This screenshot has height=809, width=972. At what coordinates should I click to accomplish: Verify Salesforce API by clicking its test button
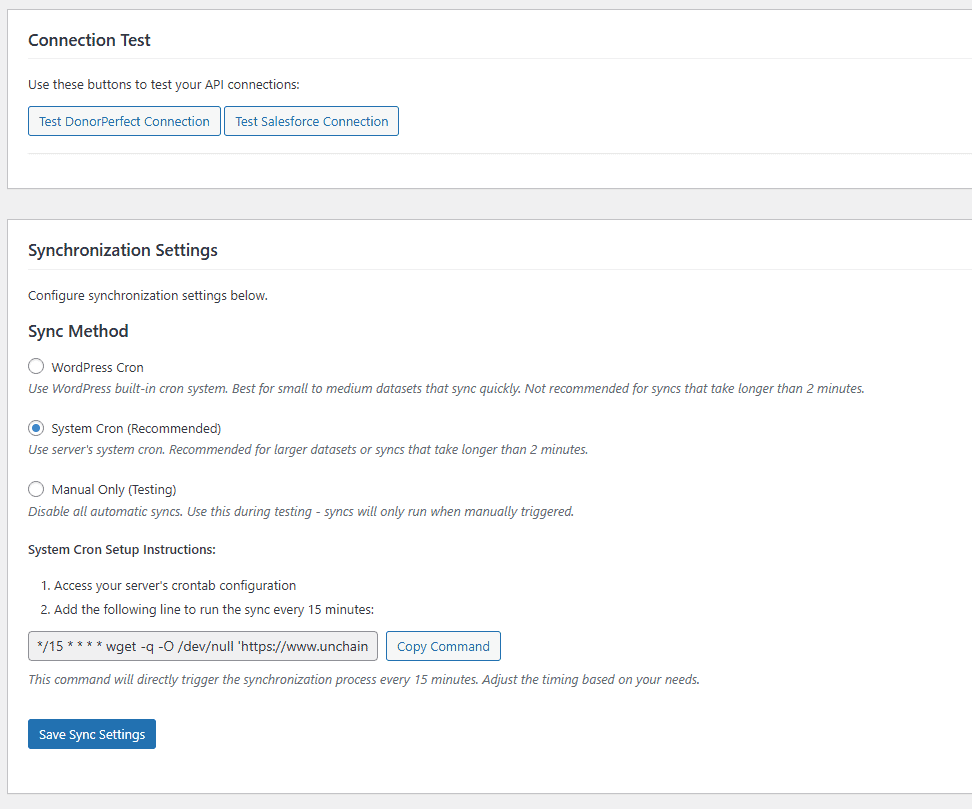coord(311,120)
